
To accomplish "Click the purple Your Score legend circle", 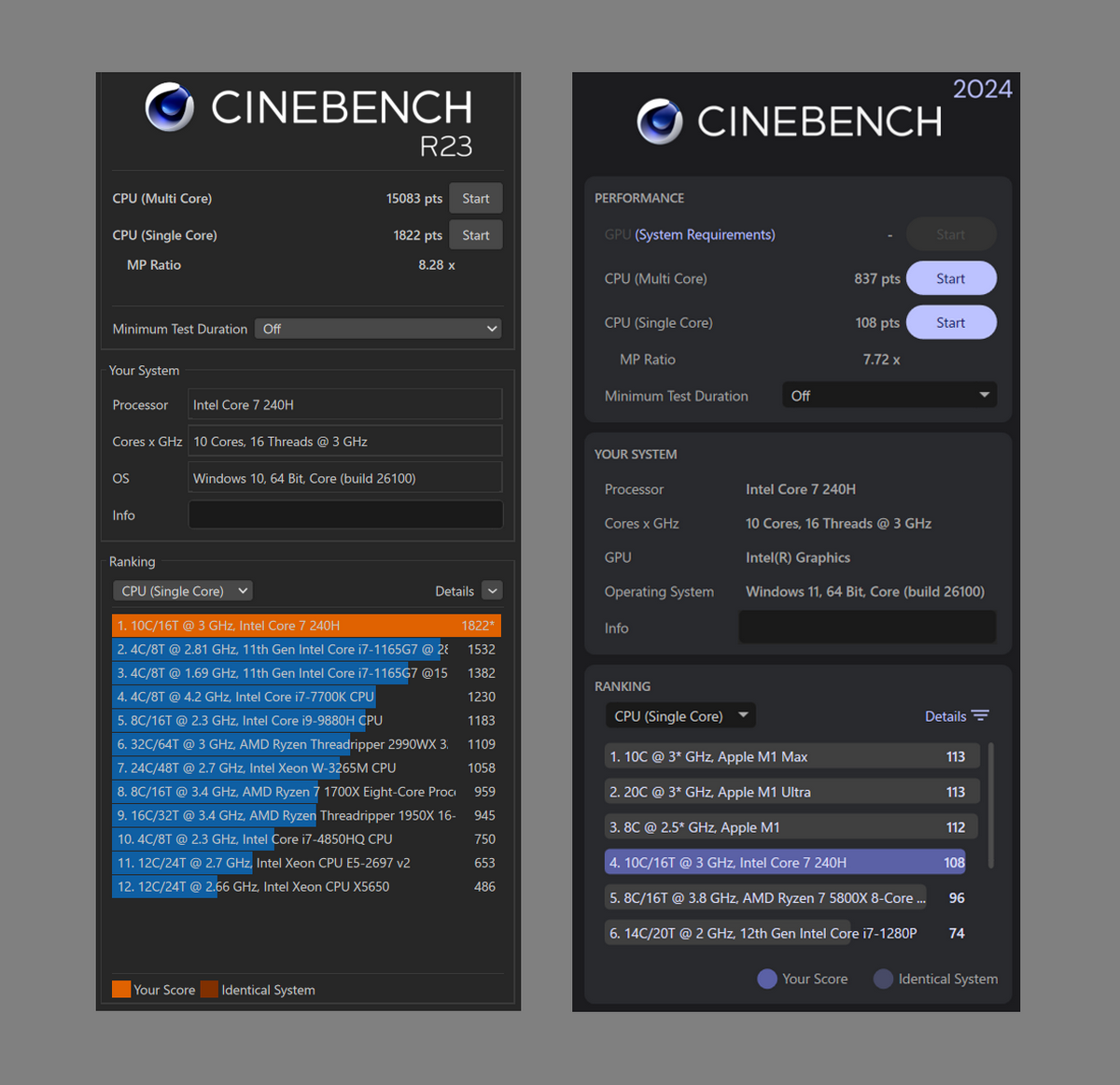I will click(x=767, y=979).
